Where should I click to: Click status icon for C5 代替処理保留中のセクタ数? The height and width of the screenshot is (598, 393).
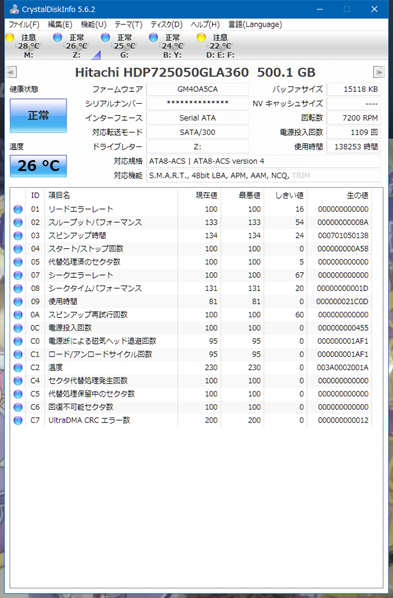point(18,394)
